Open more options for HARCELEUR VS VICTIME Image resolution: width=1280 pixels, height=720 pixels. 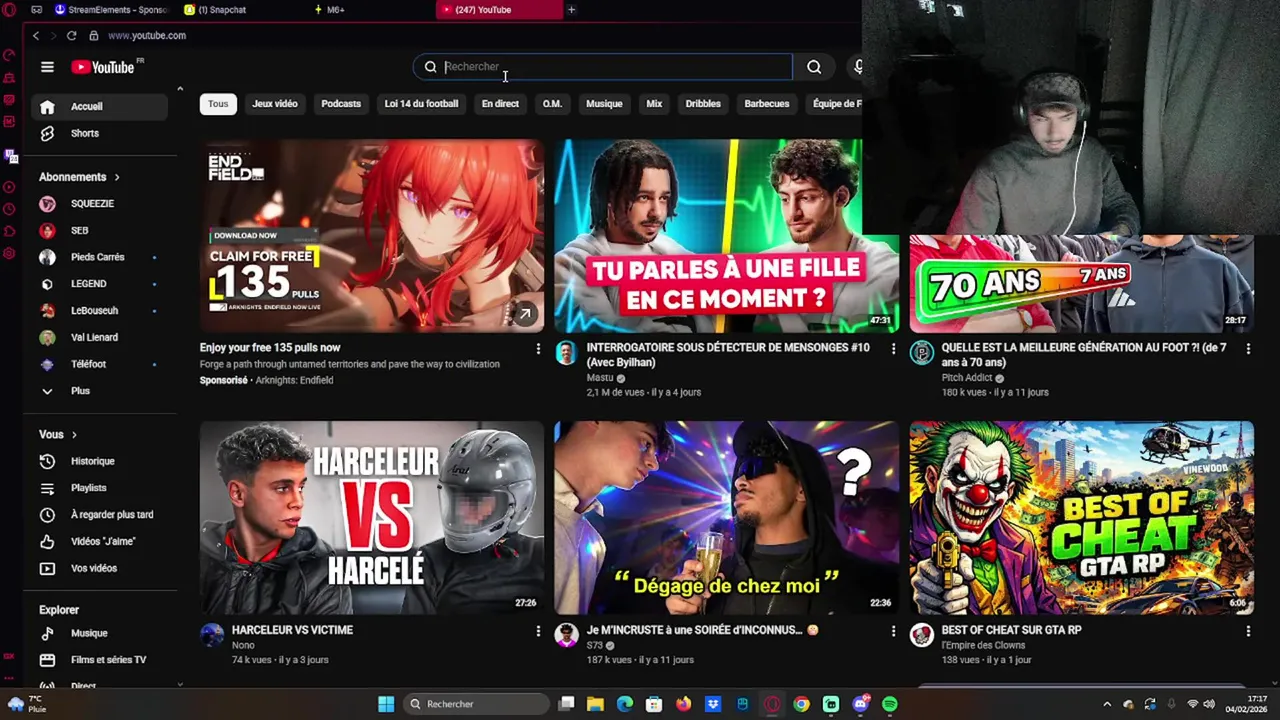click(x=538, y=631)
